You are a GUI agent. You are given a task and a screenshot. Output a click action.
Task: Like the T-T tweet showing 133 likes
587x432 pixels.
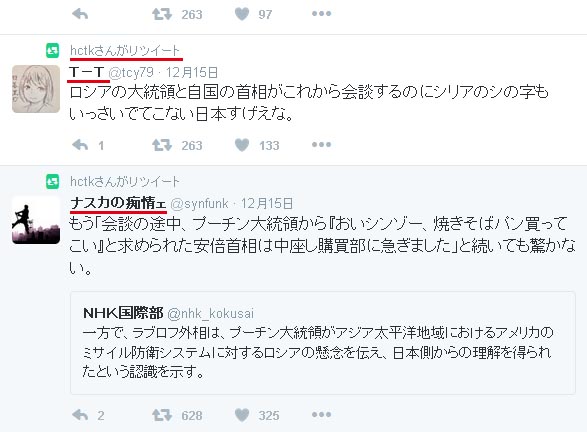[242, 145]
